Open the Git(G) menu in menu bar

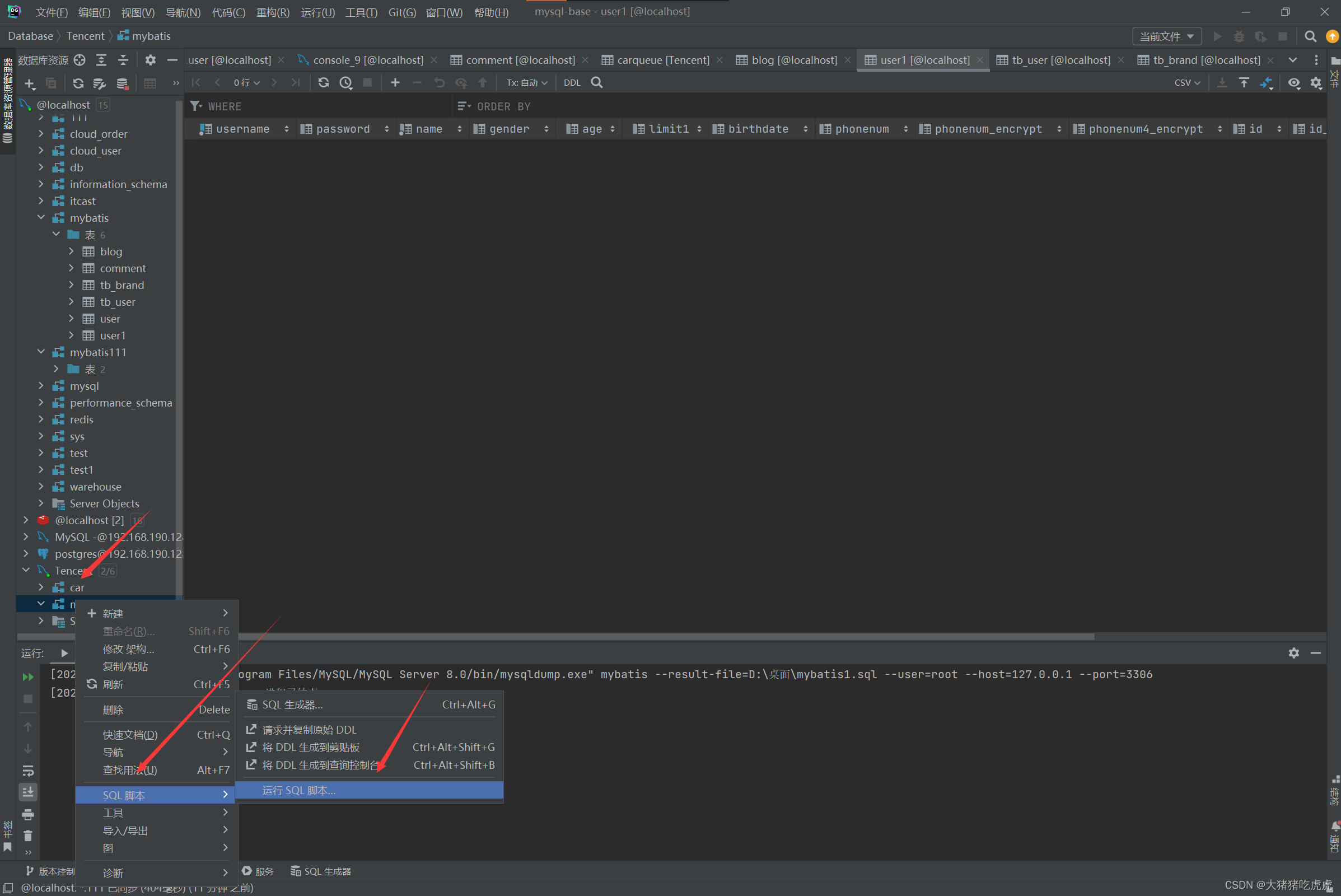click(401, 12)
